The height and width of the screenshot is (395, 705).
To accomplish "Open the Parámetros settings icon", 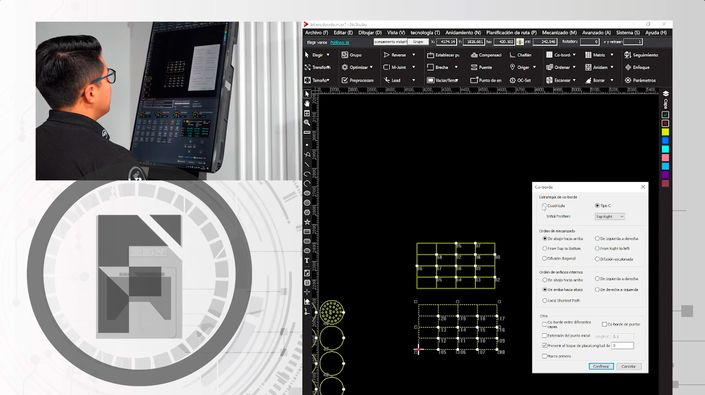I will click(x=628, y=80).
